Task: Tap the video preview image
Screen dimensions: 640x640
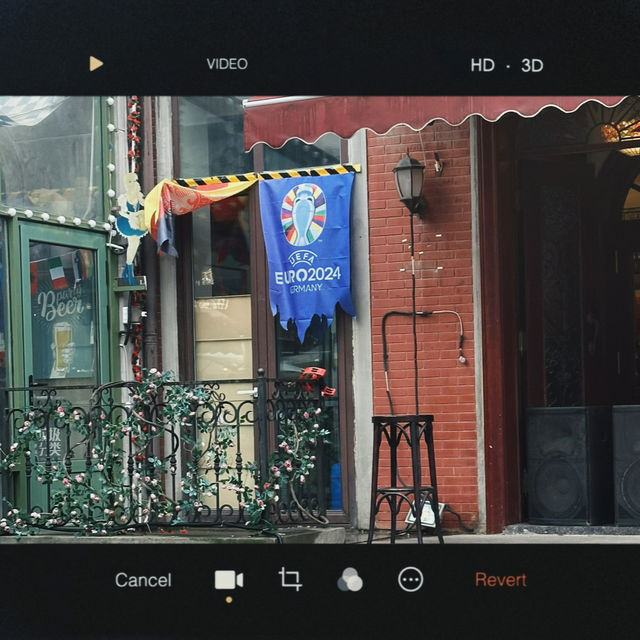Action: (320, 320)
